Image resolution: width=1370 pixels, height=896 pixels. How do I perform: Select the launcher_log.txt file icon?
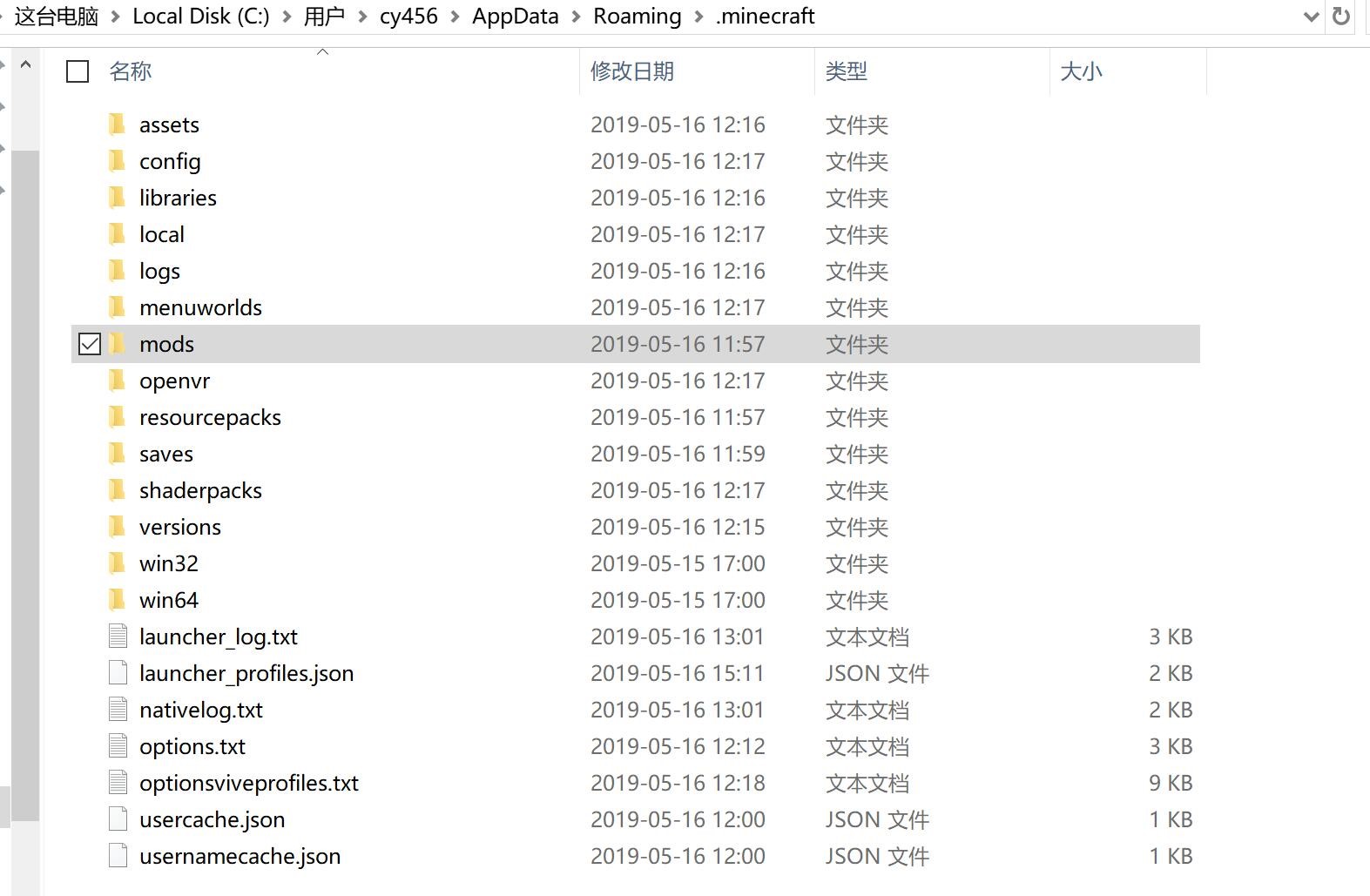[x=118, y=637]
